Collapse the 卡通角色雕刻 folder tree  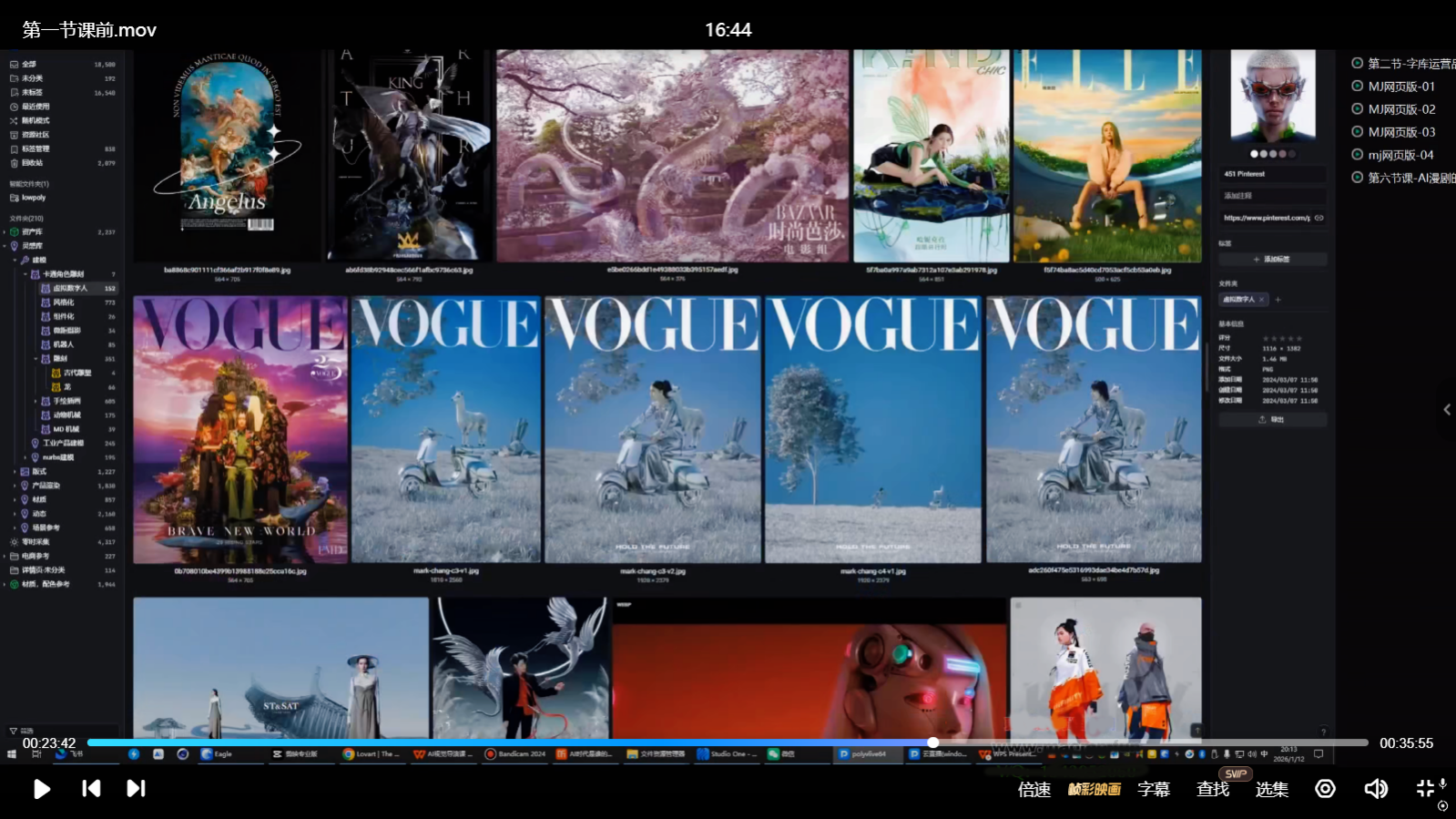pyautogui.click(x=25, y=274)
